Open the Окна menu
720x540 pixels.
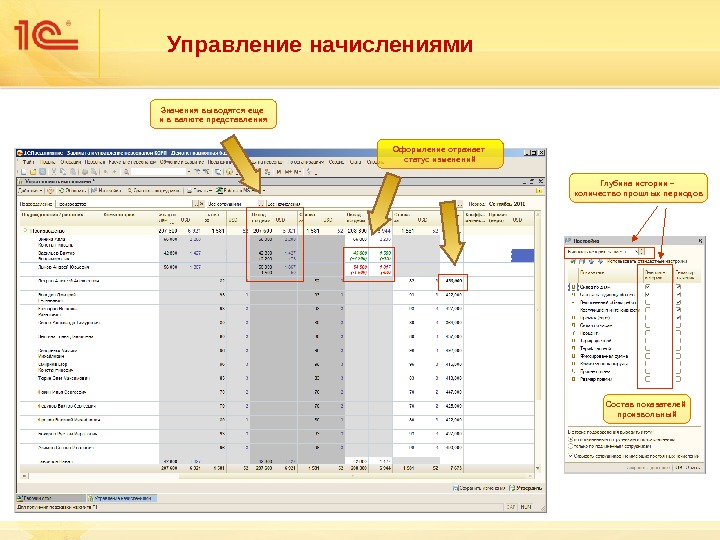pos(355,162)
